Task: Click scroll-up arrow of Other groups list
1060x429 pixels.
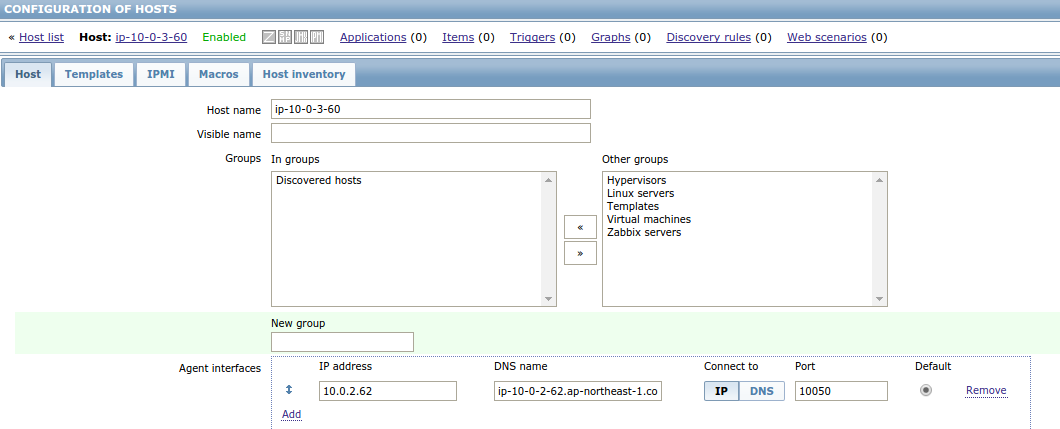Action: click(879, 180)
